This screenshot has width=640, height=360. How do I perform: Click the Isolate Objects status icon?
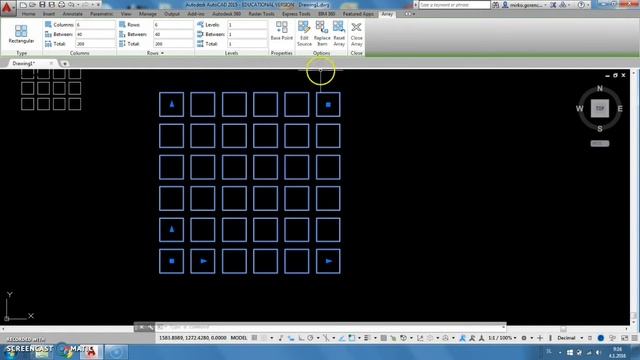(612, 338)
